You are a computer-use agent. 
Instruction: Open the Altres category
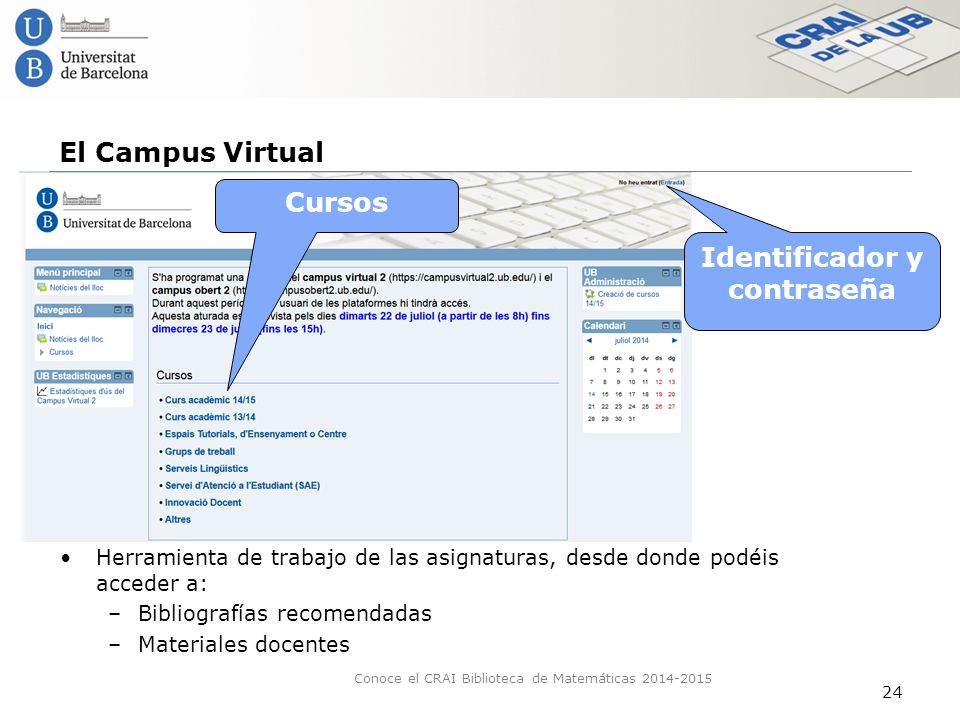pyautogui.click(x=178, y=519)
